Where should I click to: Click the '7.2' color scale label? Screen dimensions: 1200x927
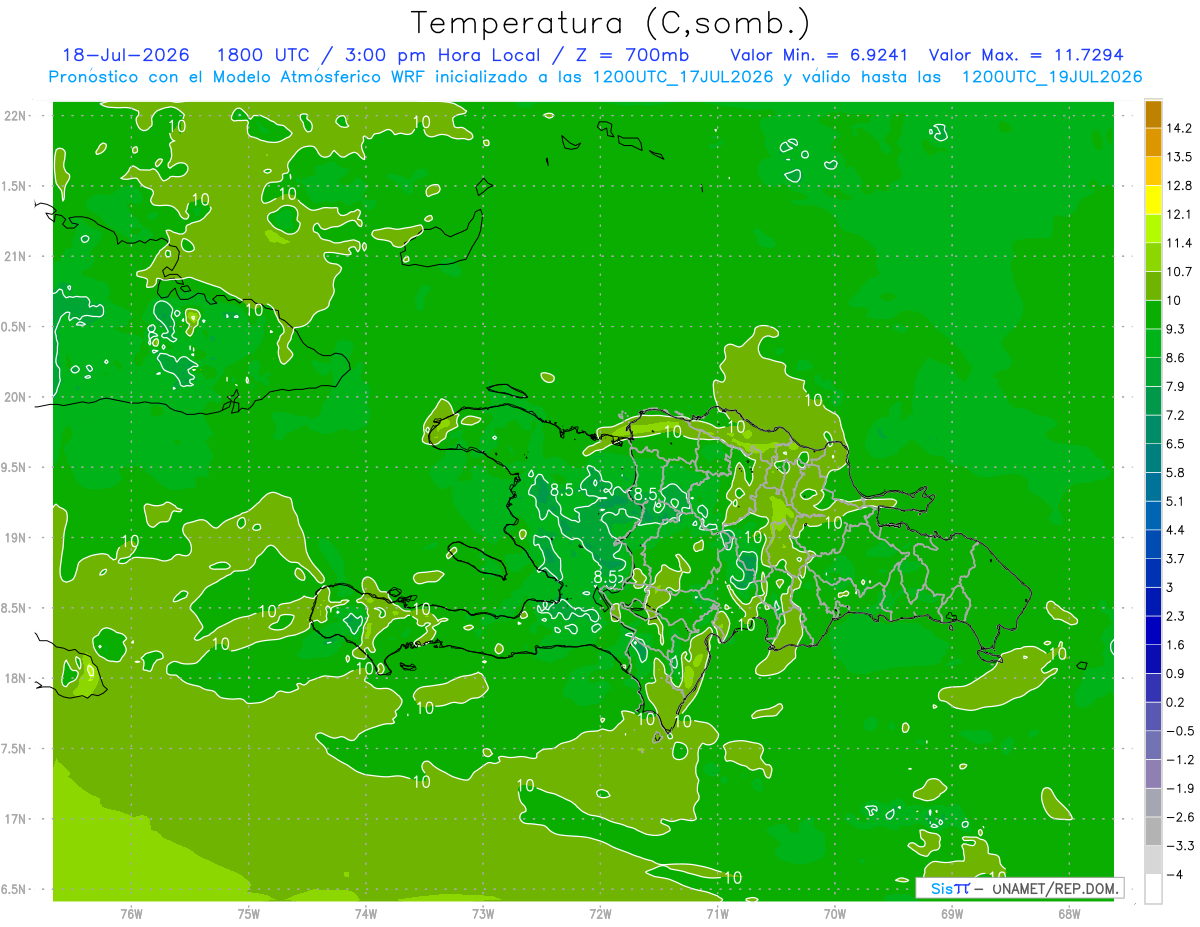point(1177,415)
